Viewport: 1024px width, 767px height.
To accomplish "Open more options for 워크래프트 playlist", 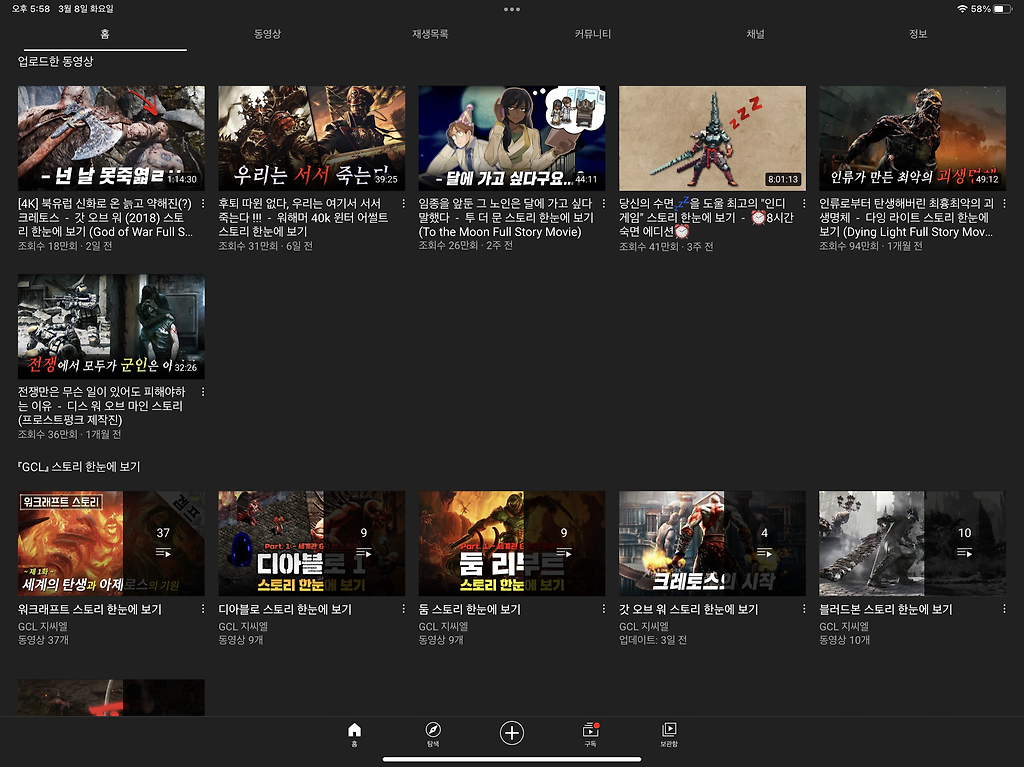I will 203,609.
